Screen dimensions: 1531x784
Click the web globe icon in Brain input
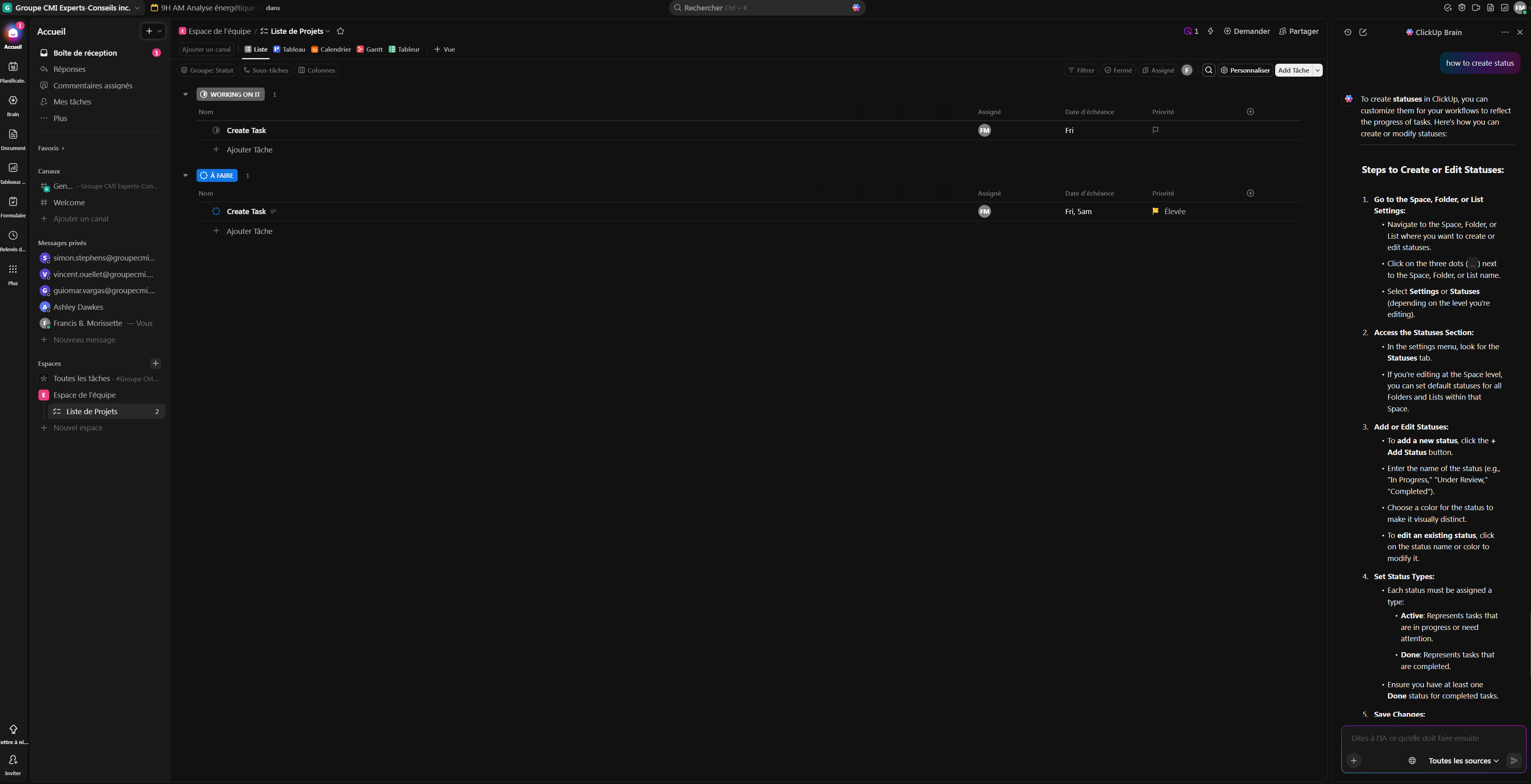coord(1412,761)
